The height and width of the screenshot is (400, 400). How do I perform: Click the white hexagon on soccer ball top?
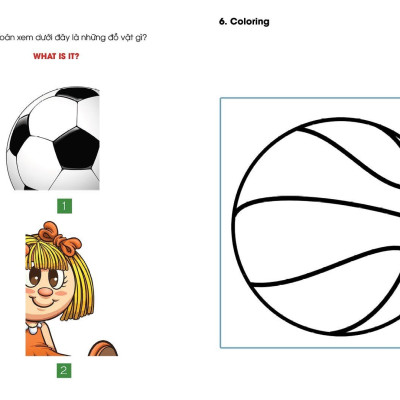point(53,117)
